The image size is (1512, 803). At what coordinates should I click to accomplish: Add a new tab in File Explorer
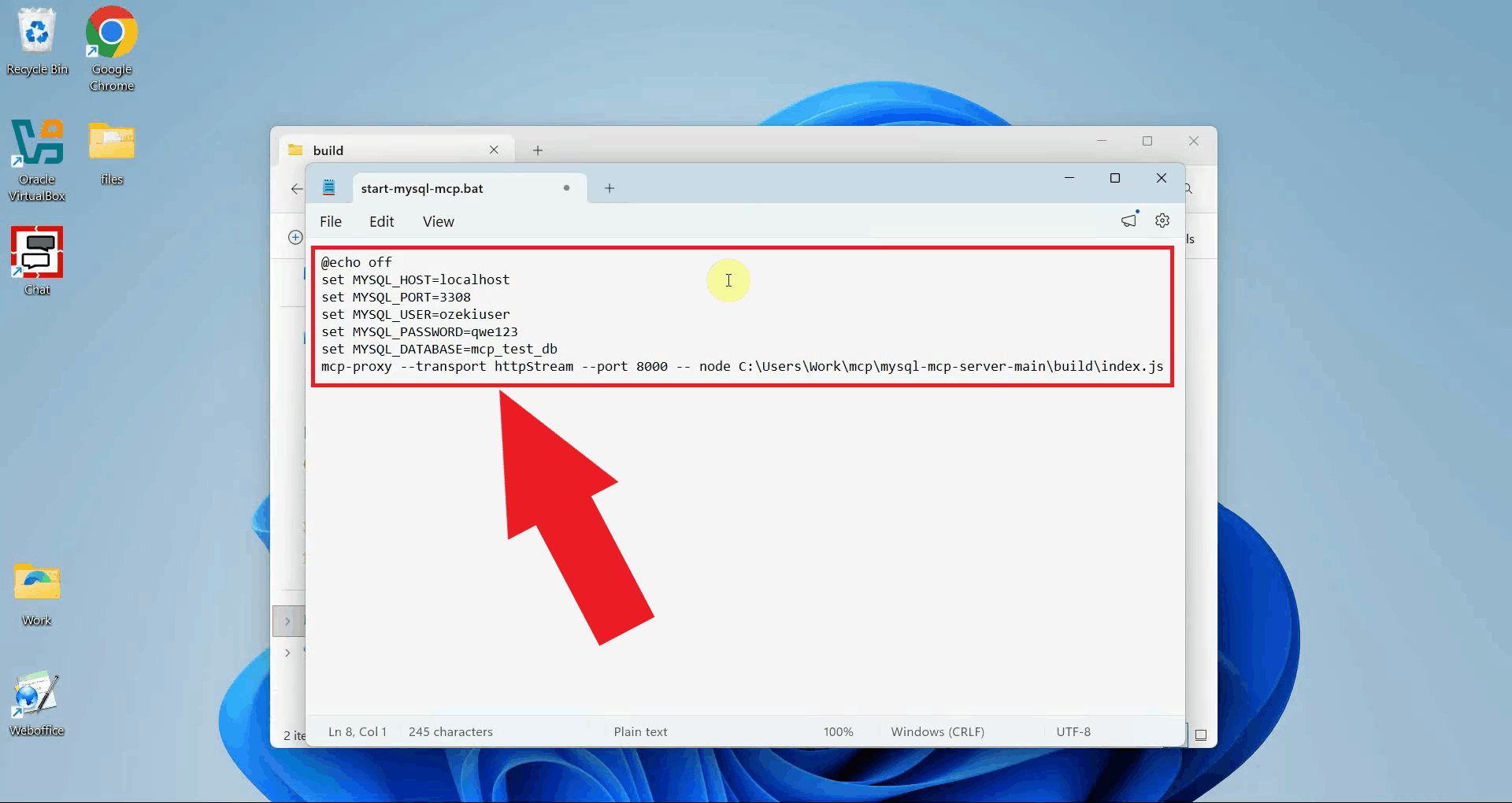pyautogui.click(x=538, y=150)
